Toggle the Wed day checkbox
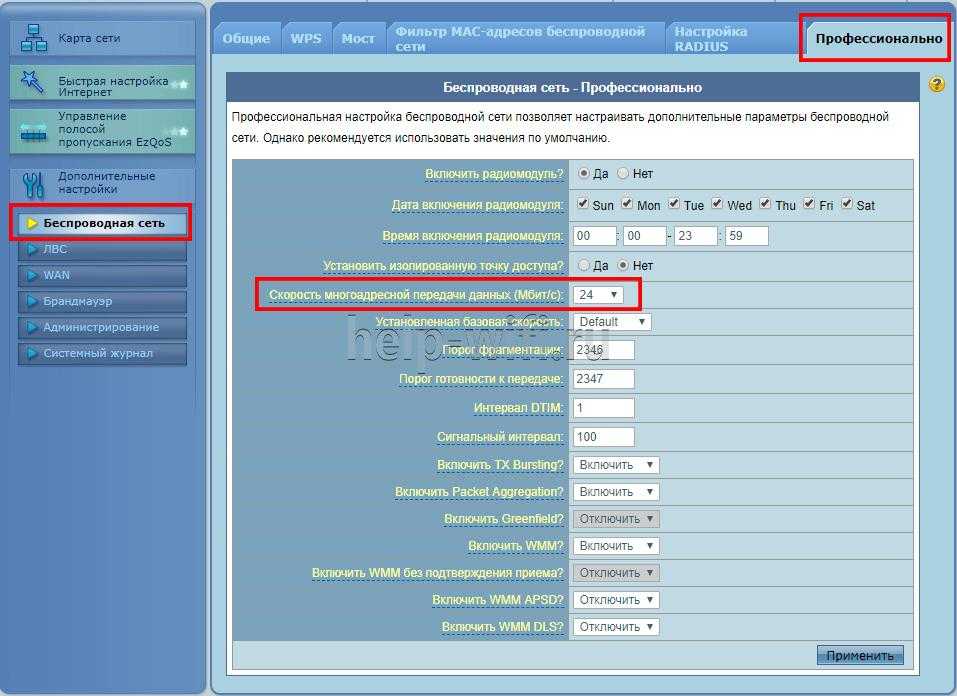This screenshot has width=957, height=696. coord(718,204)
